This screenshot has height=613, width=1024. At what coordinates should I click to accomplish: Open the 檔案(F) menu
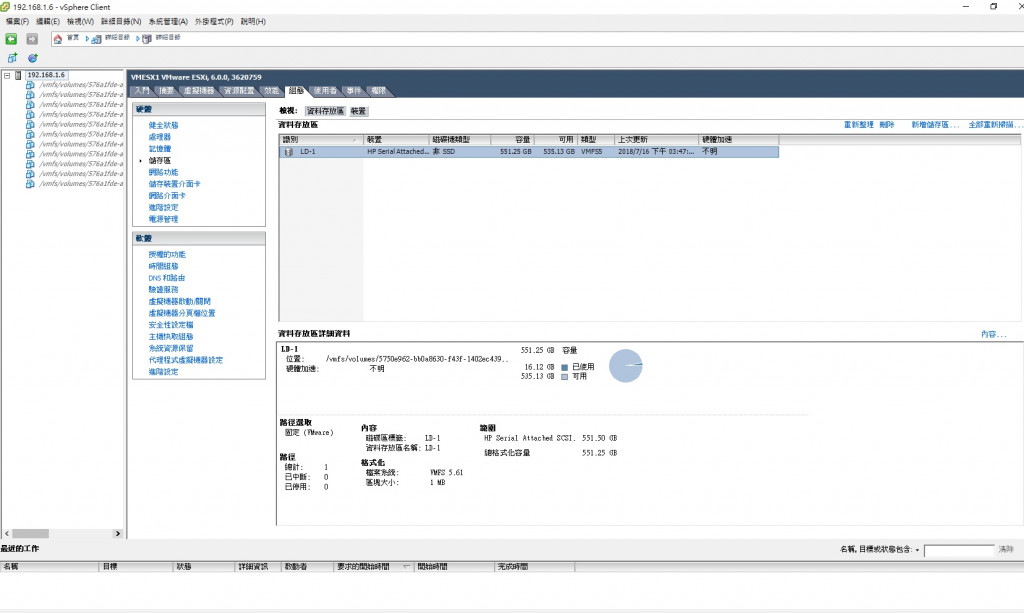click(17, 22)
